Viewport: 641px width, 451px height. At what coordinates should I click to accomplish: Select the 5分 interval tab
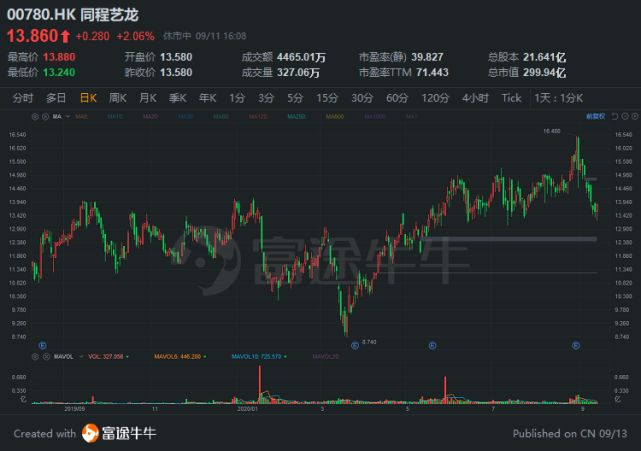coord(295,98)
